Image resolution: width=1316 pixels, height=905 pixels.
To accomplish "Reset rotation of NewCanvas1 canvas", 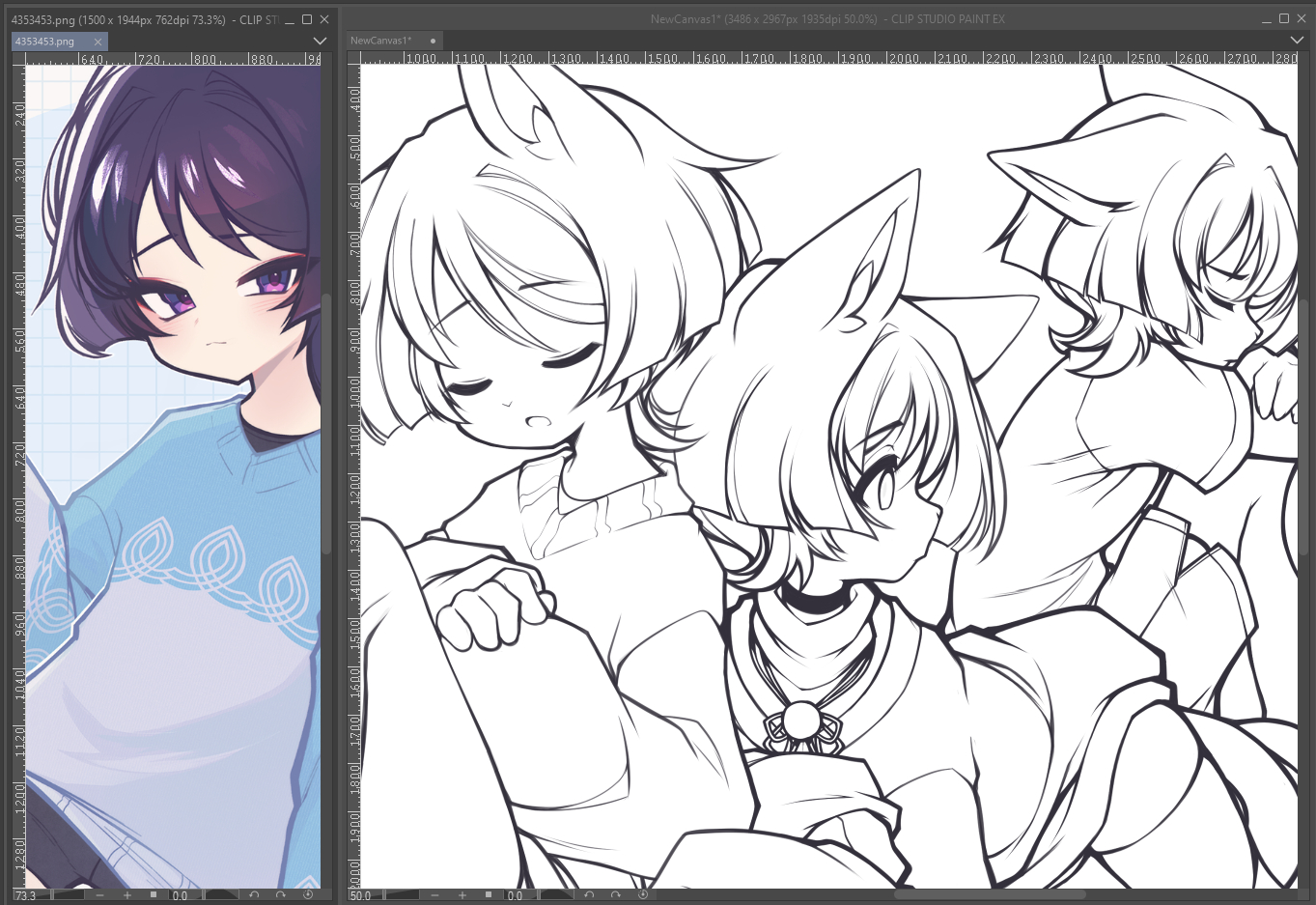I will click(x=643, y=895).
